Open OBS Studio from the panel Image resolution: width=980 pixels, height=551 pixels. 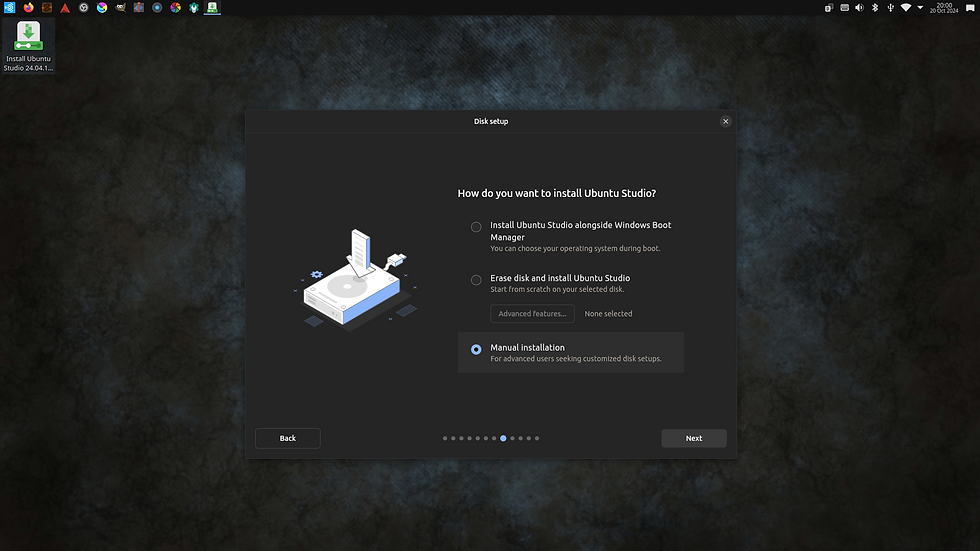coord(84,7)
